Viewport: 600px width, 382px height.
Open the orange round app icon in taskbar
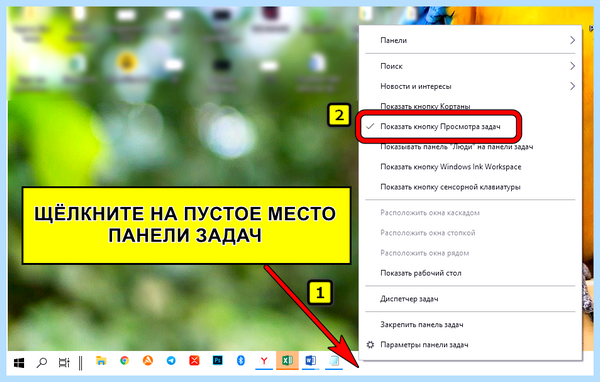point(148,361)
